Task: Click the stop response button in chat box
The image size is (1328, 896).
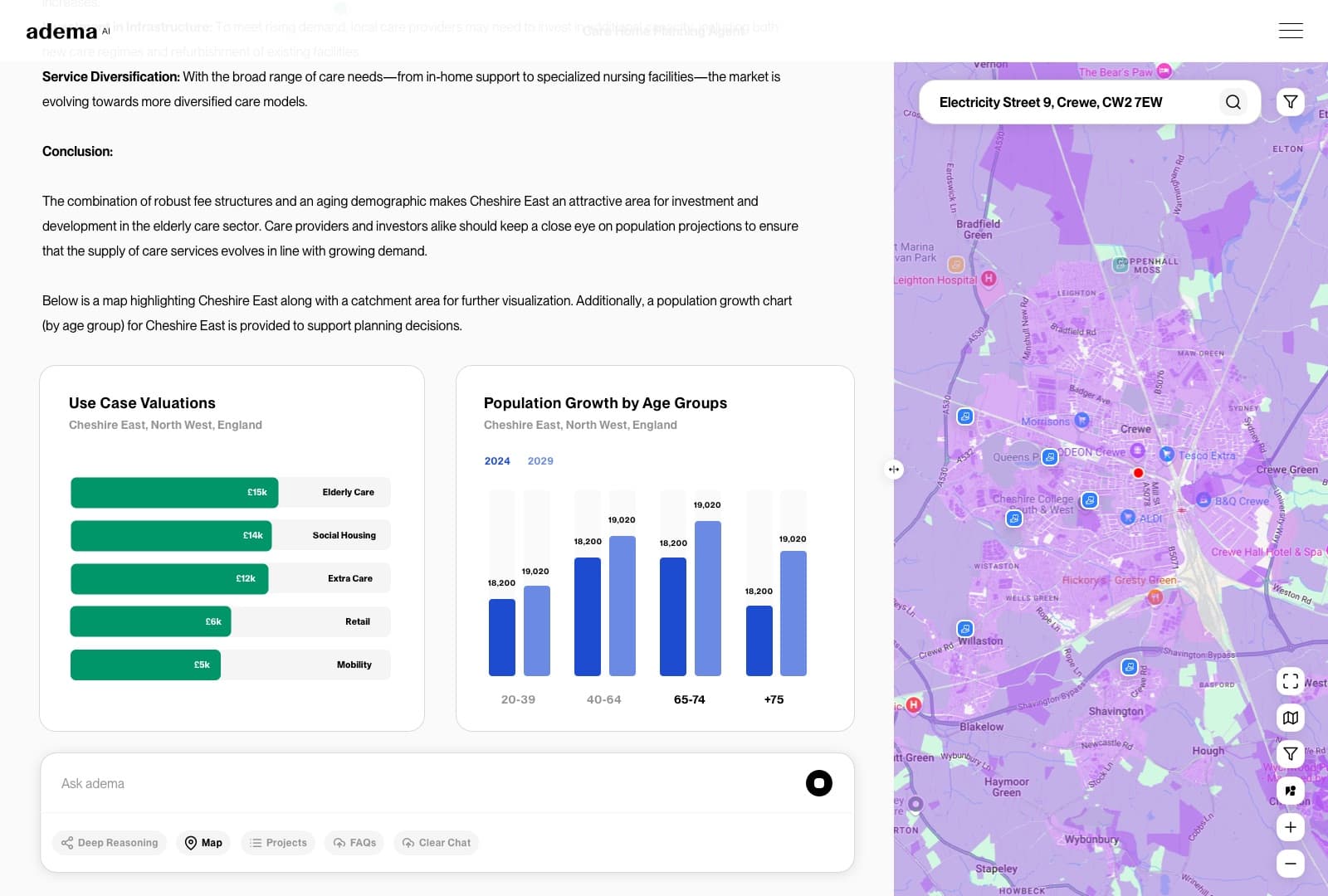Action: [x=819, y=783]
